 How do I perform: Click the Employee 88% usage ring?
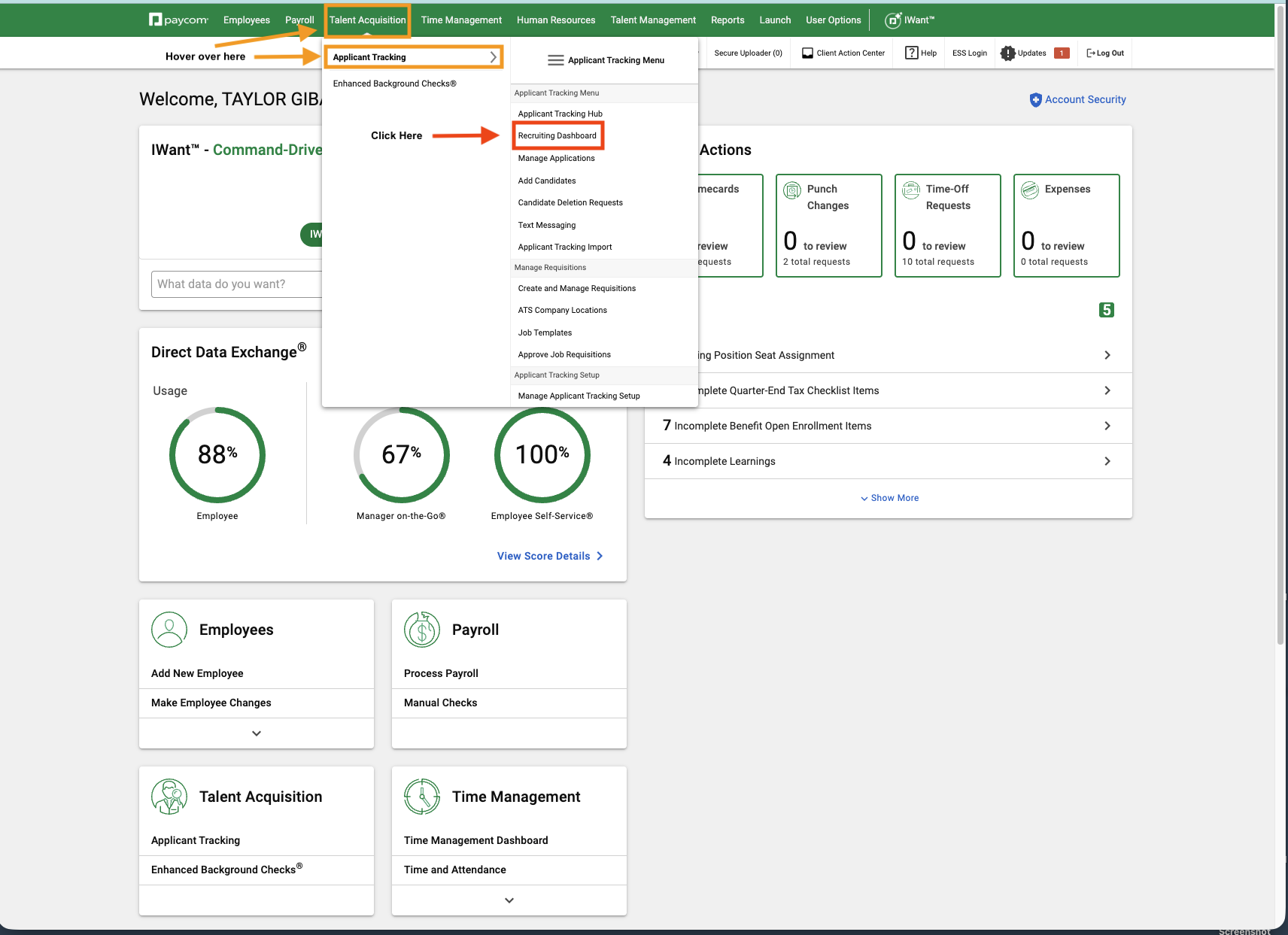point(217,454)
